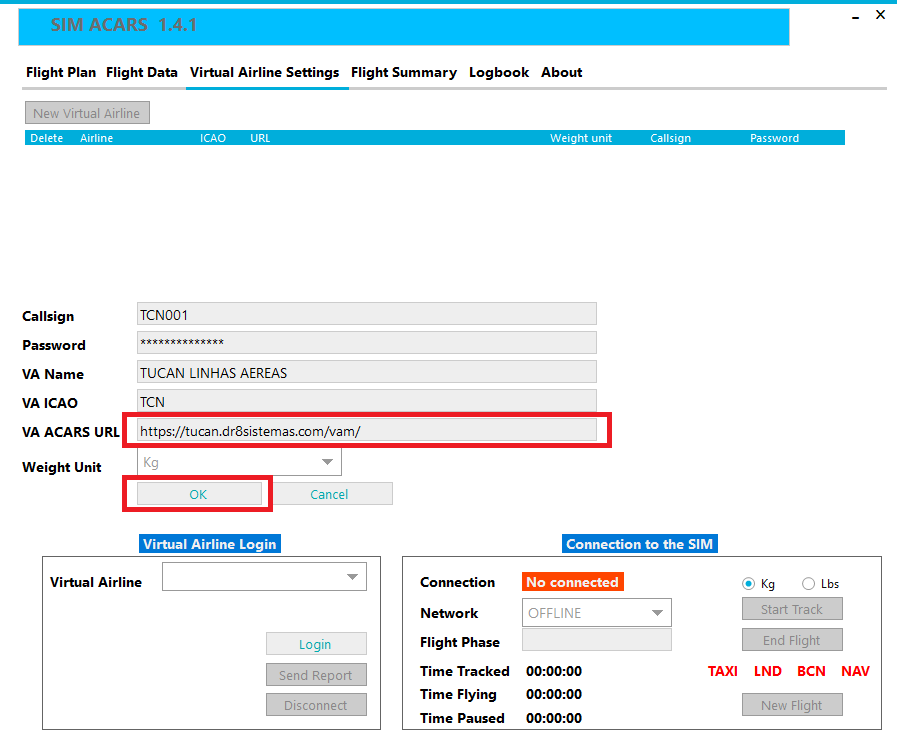897x739 pixels.
Task: Click the VA Name text field
Action: (x=366, y=372)
